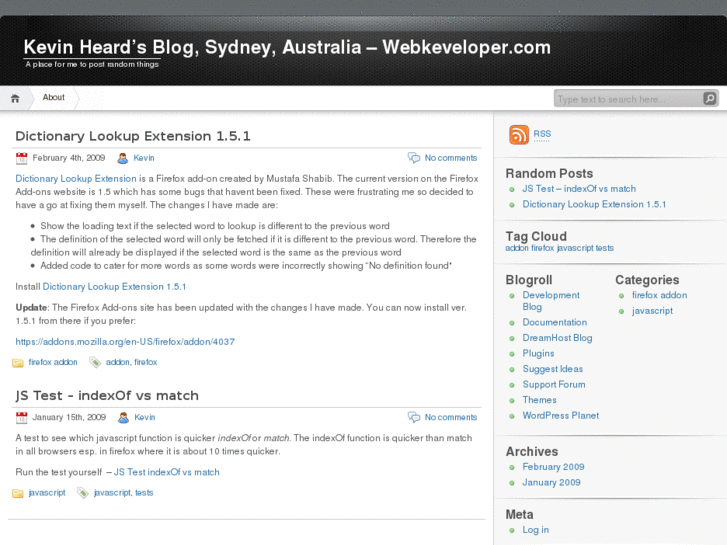This screenshot has height=545, width=727.
Task: Open the Dictionary Lookup Extension 1.5.1 post title
Action: [x=133, y=136]
